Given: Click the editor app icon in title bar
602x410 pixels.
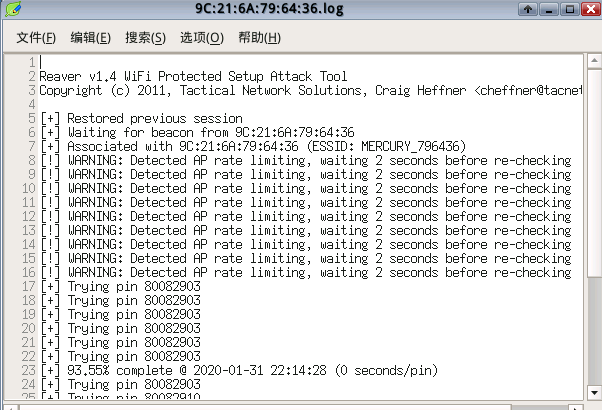Looking at the screenshot, I should pos(11,10).
